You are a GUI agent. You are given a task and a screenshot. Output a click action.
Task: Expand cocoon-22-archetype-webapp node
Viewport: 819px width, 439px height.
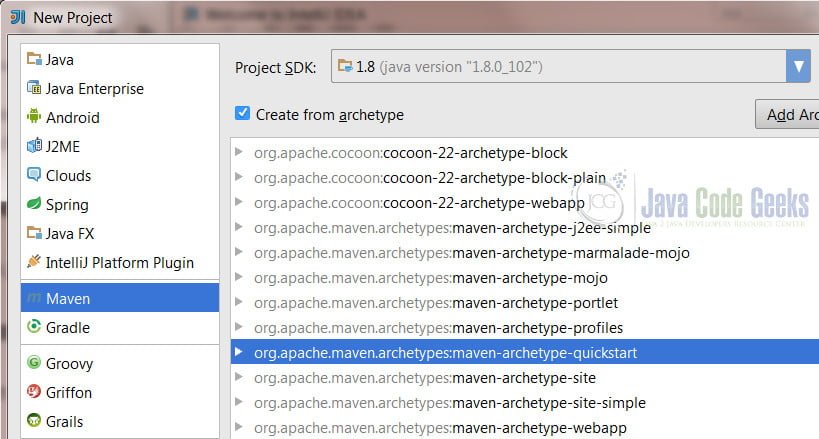coord(239,202)
